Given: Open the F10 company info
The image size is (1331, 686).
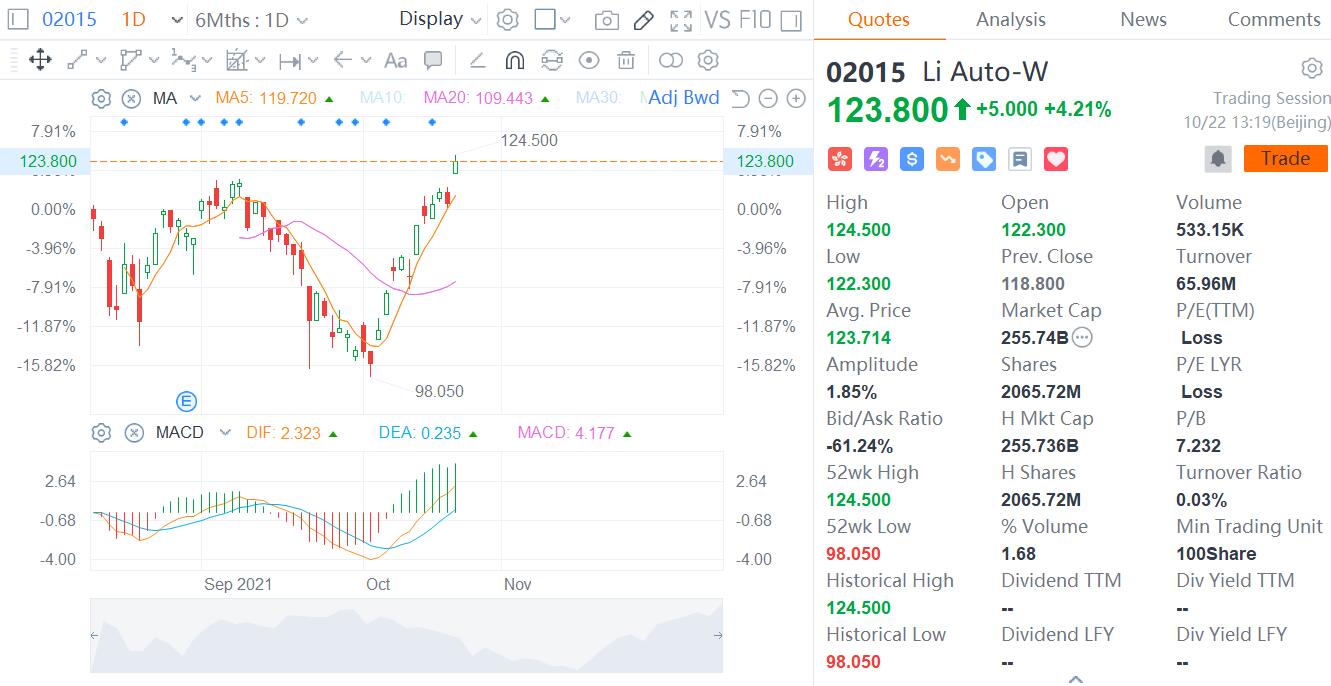Looking at the screenshot, I should (755, 20).
